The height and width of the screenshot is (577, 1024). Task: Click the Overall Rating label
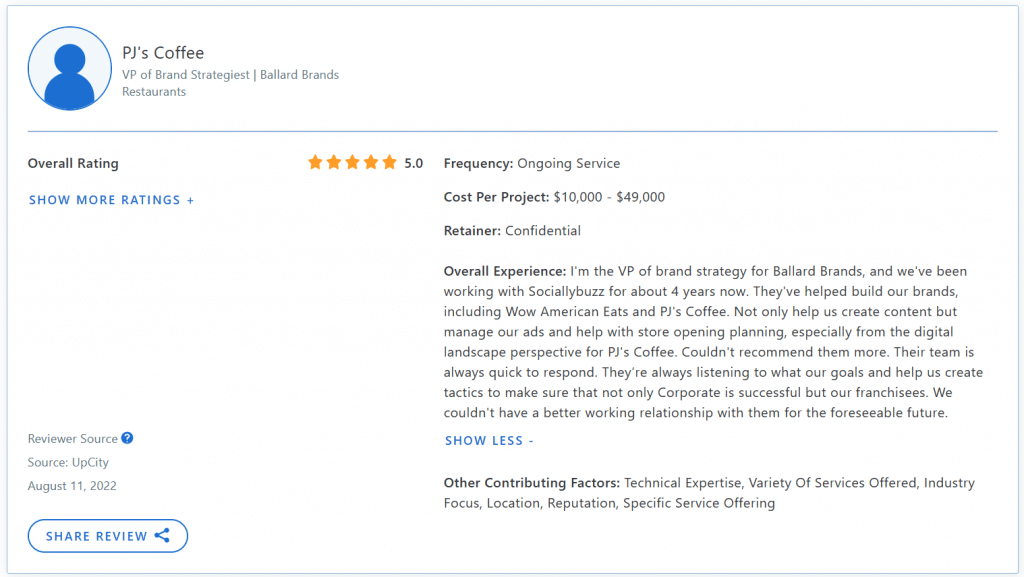(x=73, y=163)
